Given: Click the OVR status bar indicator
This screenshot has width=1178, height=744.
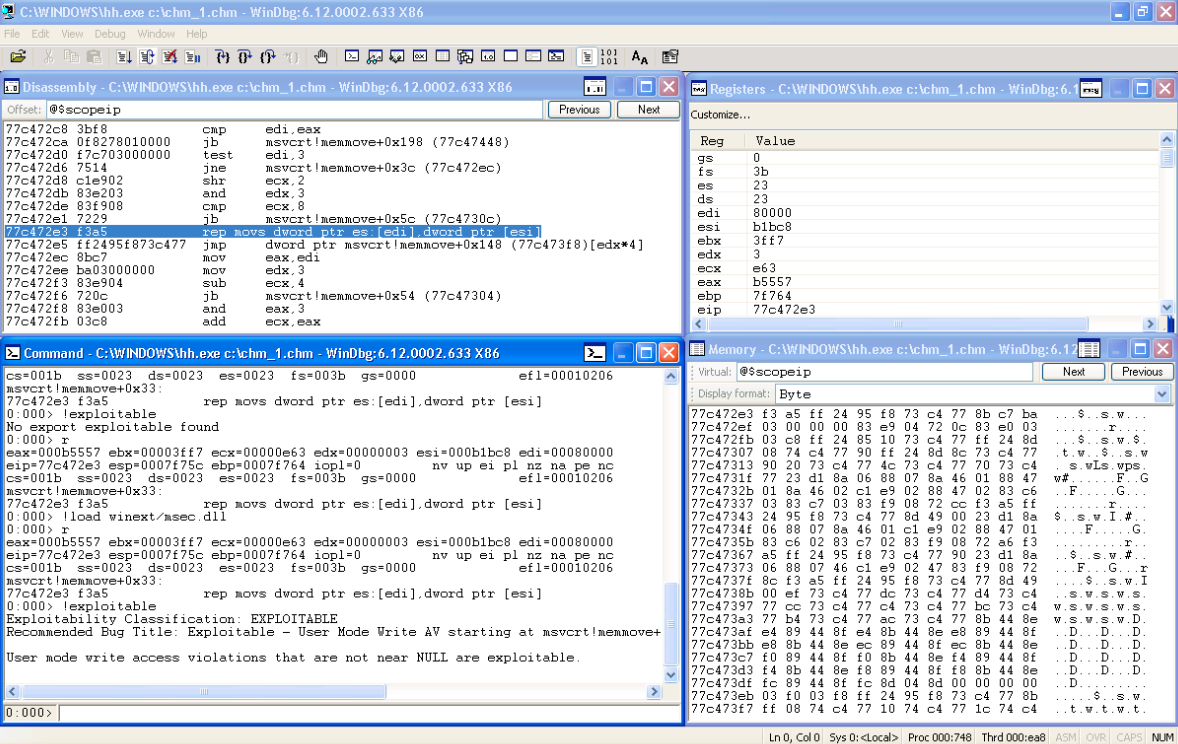Looking at the screenshot, I should click(1096, 737).
